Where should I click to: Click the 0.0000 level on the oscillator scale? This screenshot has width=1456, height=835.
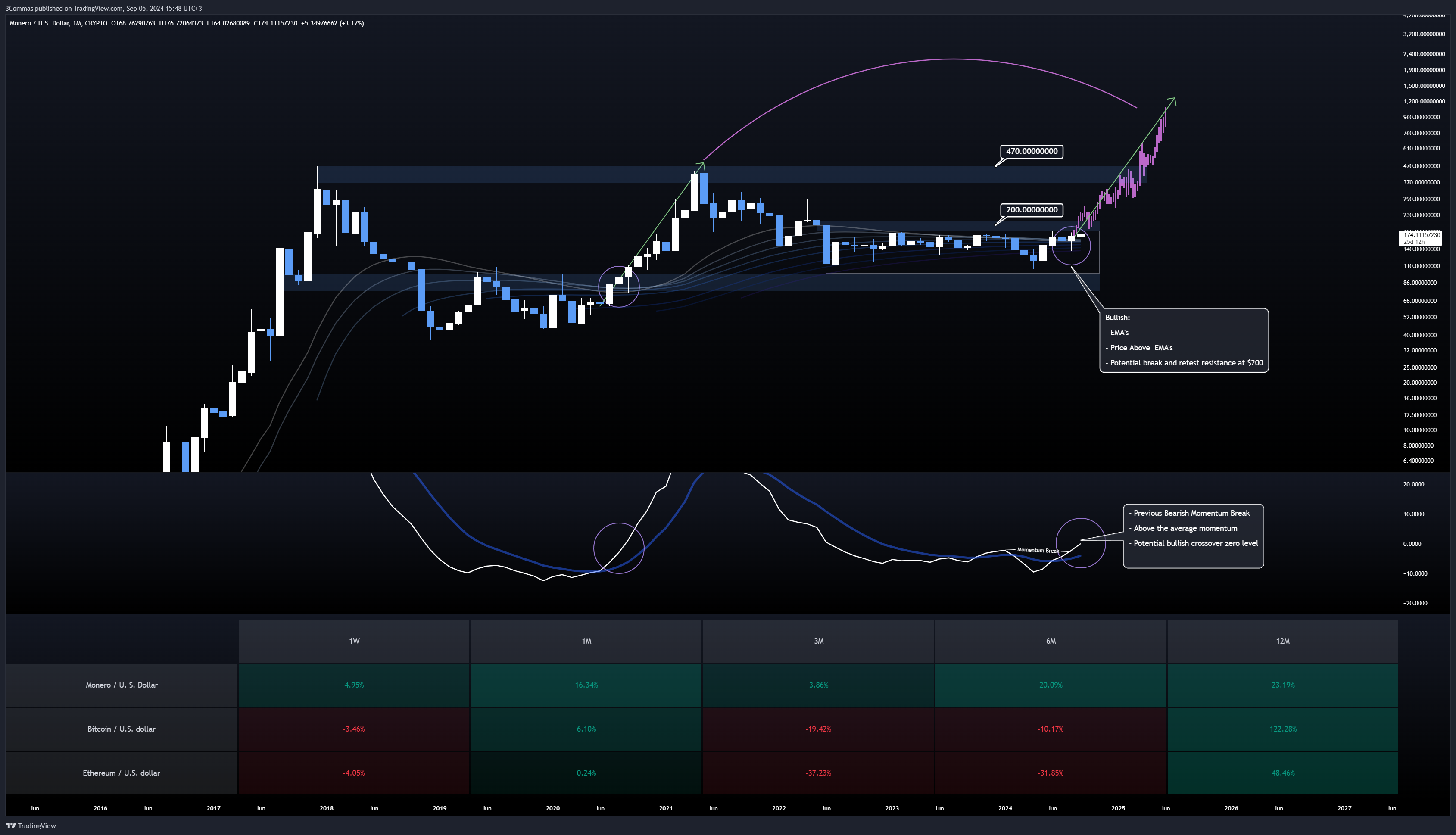1412,544
